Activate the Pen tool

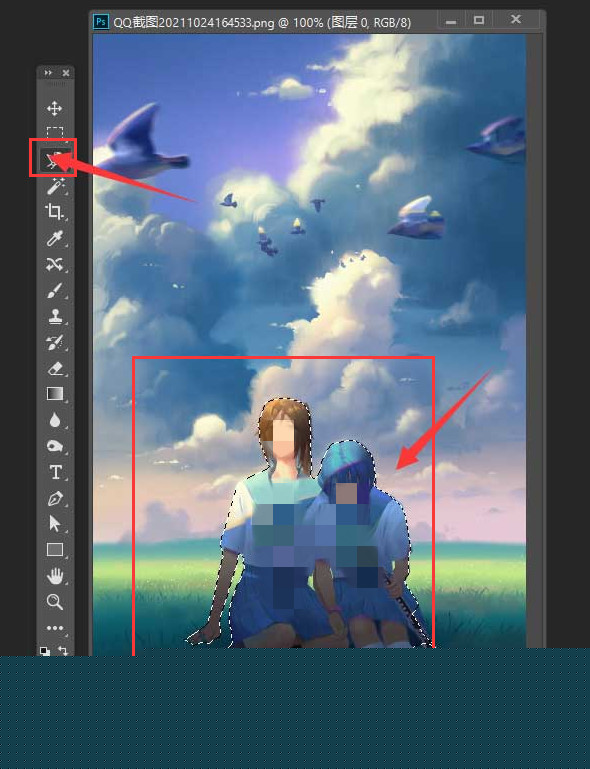[x=55, y=499]
